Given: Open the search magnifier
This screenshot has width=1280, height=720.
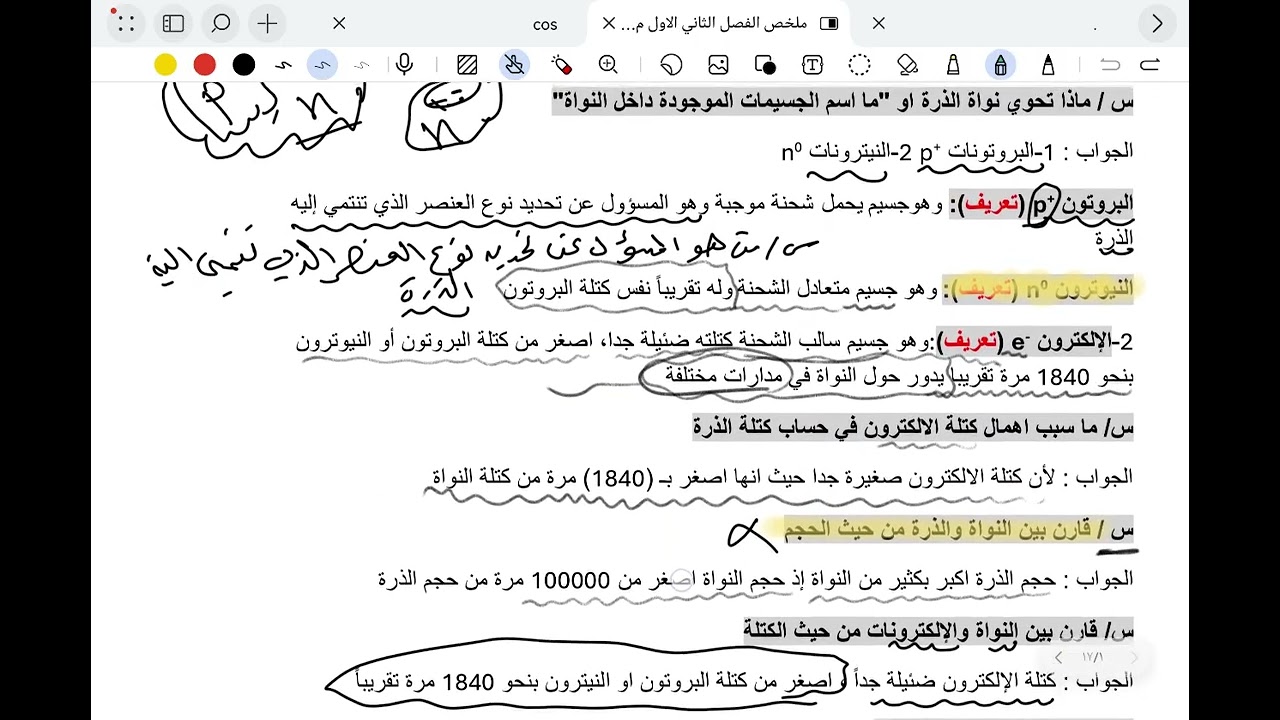Looking at the screenshot, I should 221,23.
